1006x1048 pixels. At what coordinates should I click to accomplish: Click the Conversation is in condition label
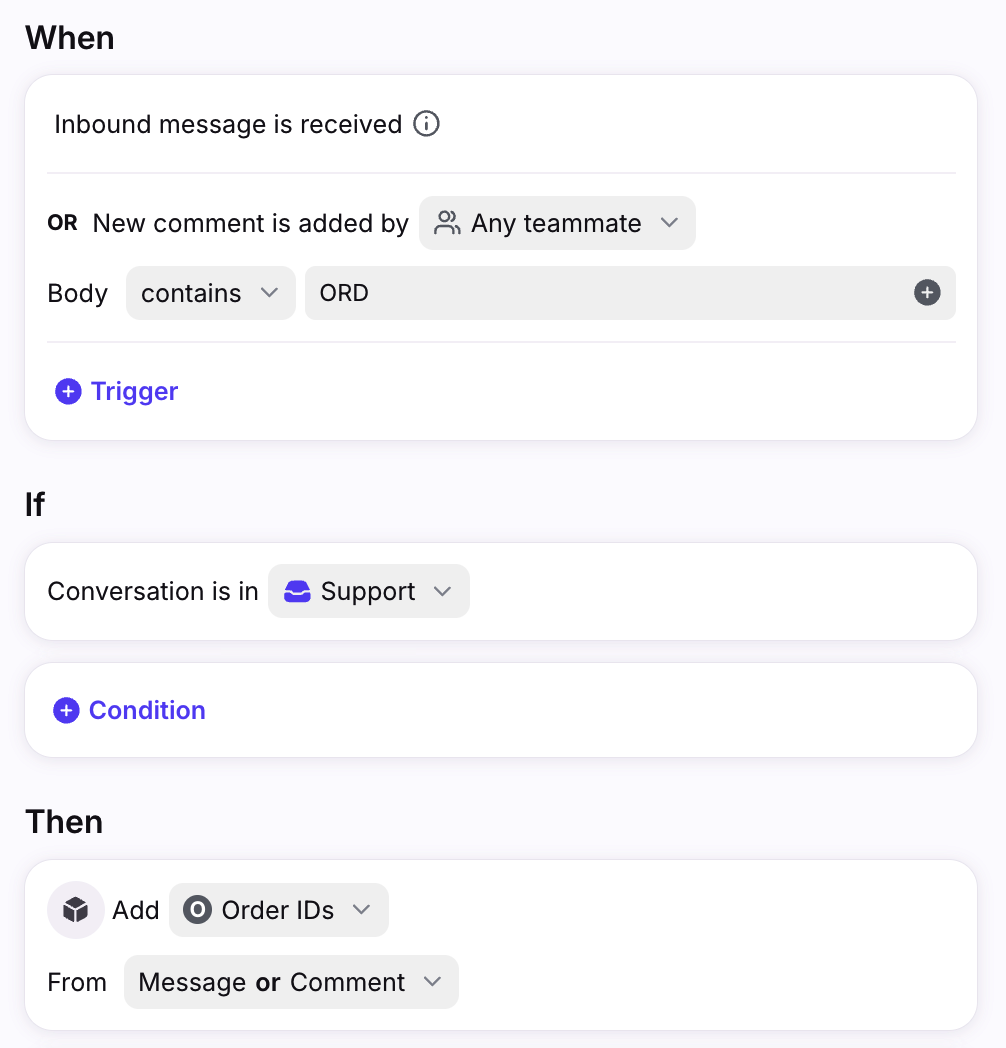click(152, 592)
